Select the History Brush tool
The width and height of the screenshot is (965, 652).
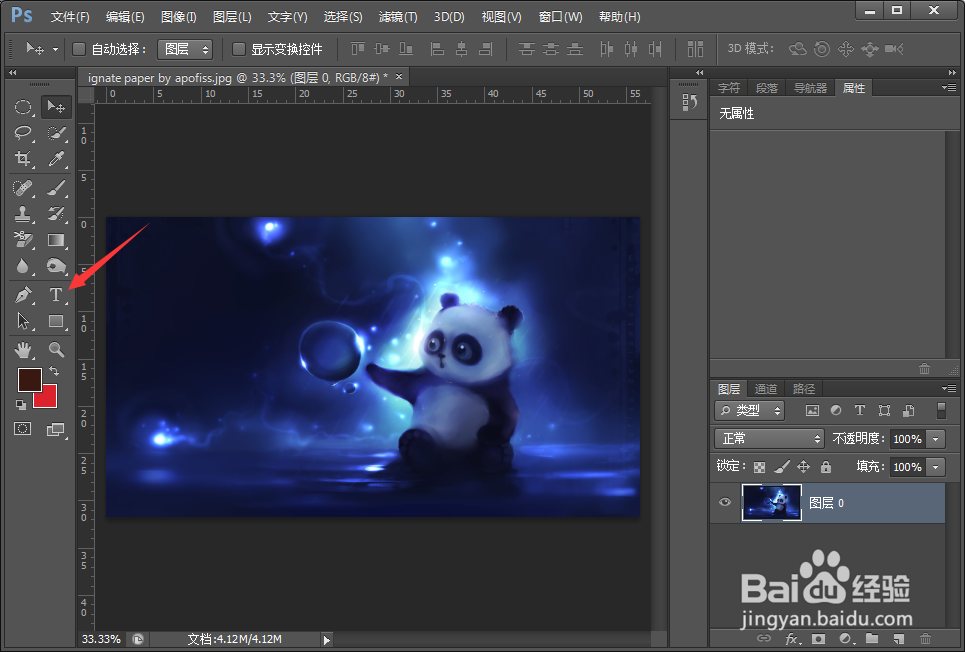[x=56, y=214]
